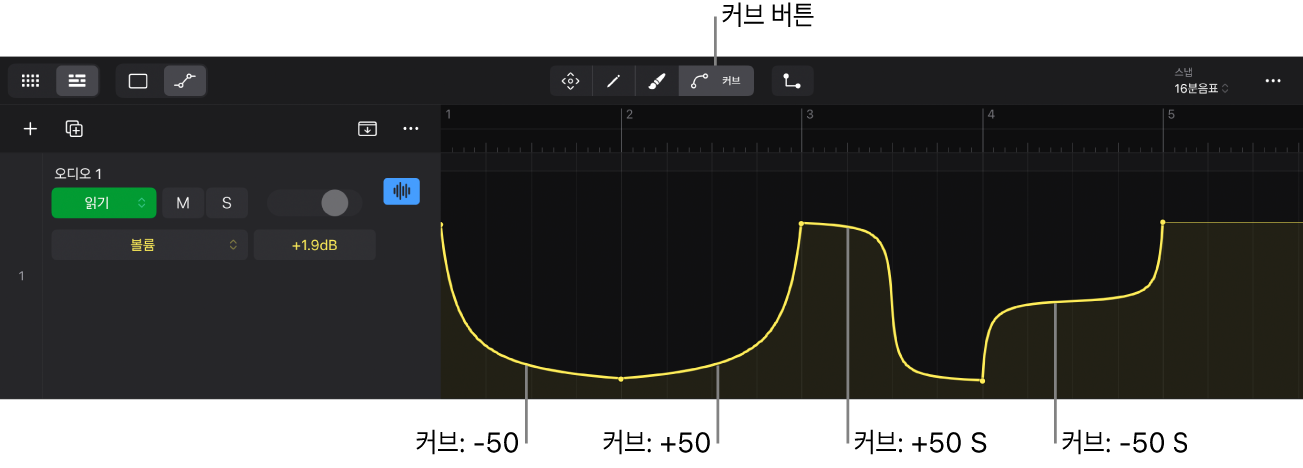Switch to the tracks view button
Image resolution: width=1303 pixels, height=468 pixels.
[x=77, y=81]
